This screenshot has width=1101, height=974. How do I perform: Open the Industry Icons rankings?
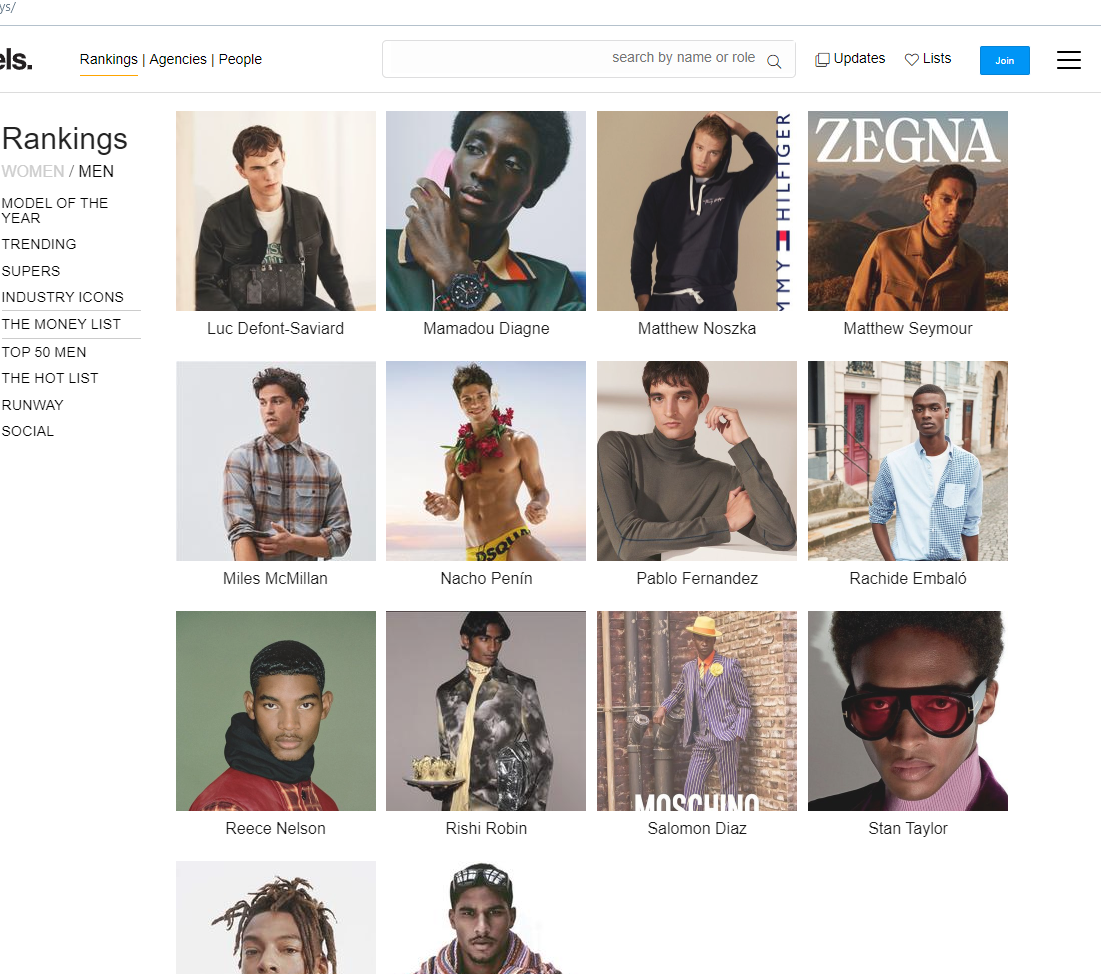pyautogui.click(x=62, y=297)
